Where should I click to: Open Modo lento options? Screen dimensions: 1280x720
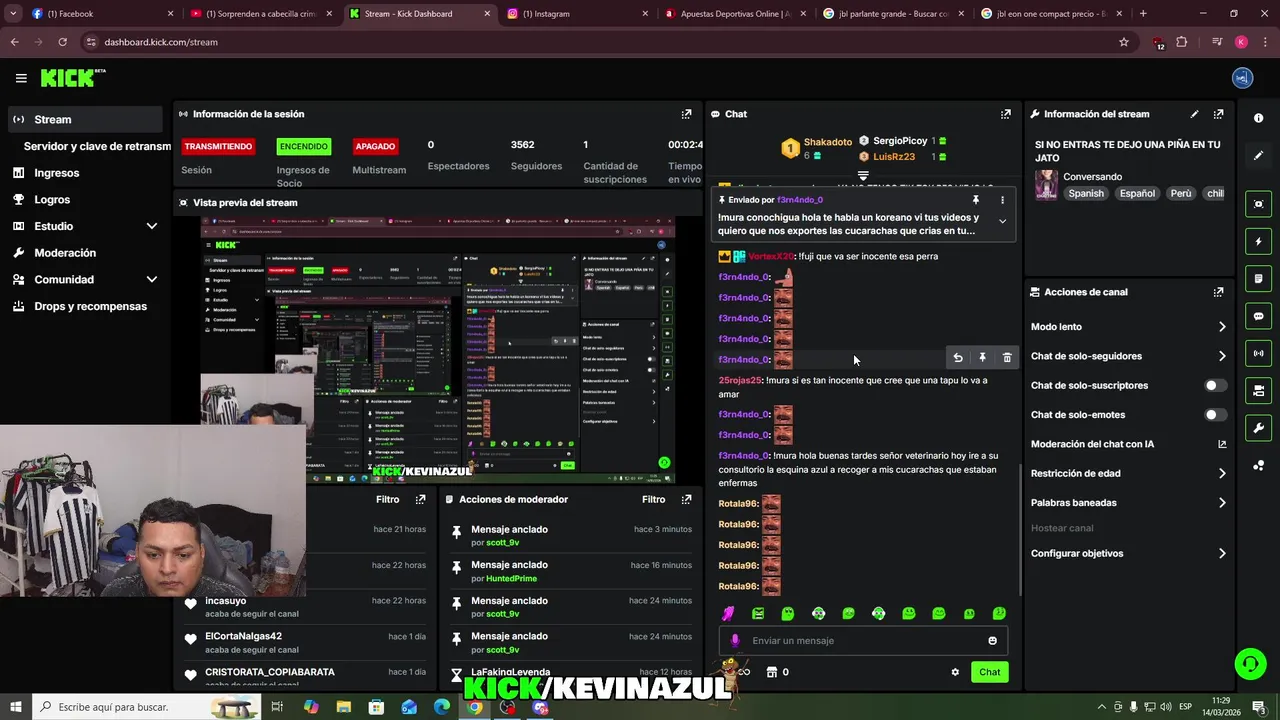click(x=1128, y=327)
